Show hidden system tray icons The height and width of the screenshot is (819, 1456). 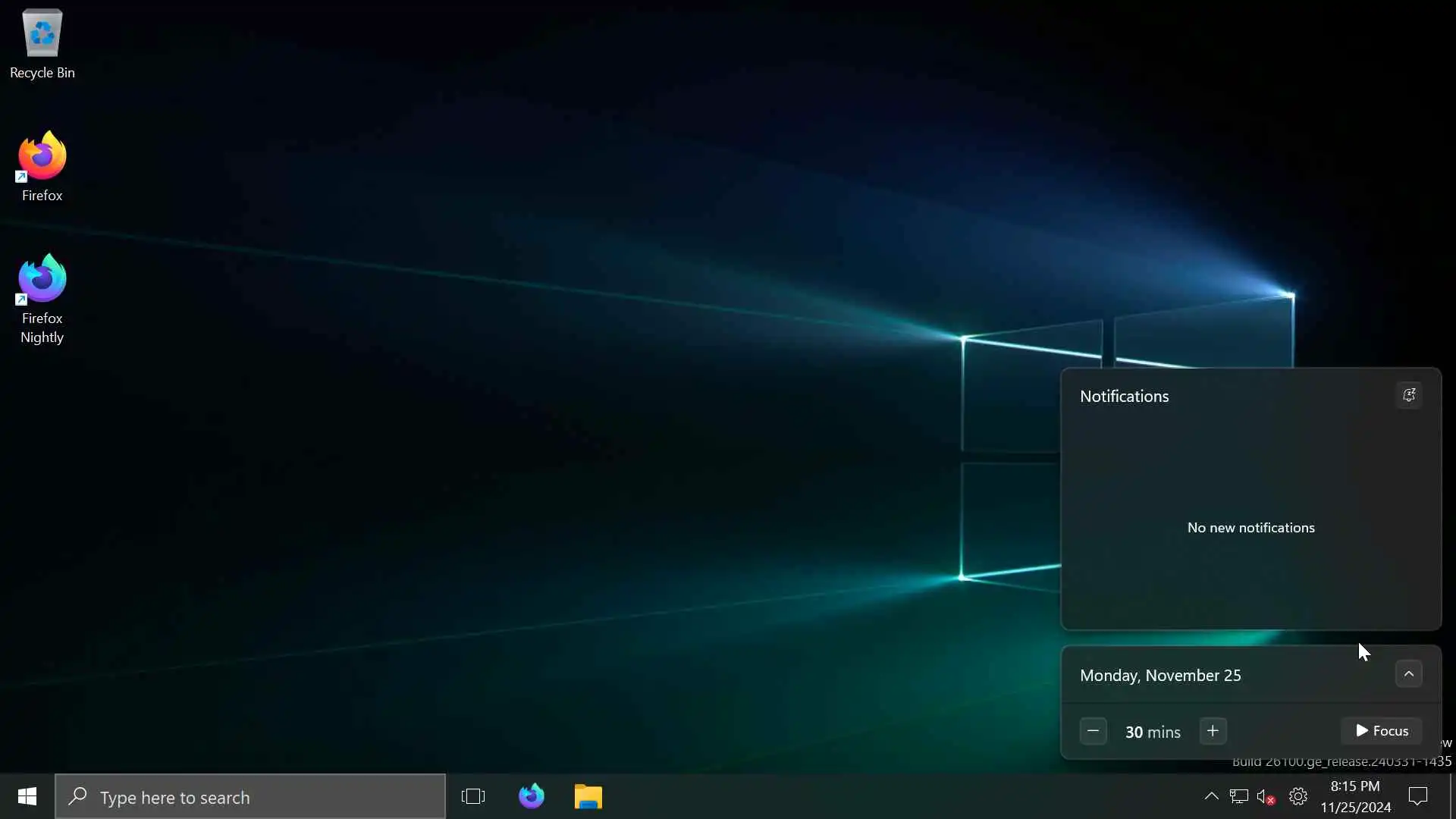point(1211,796)
